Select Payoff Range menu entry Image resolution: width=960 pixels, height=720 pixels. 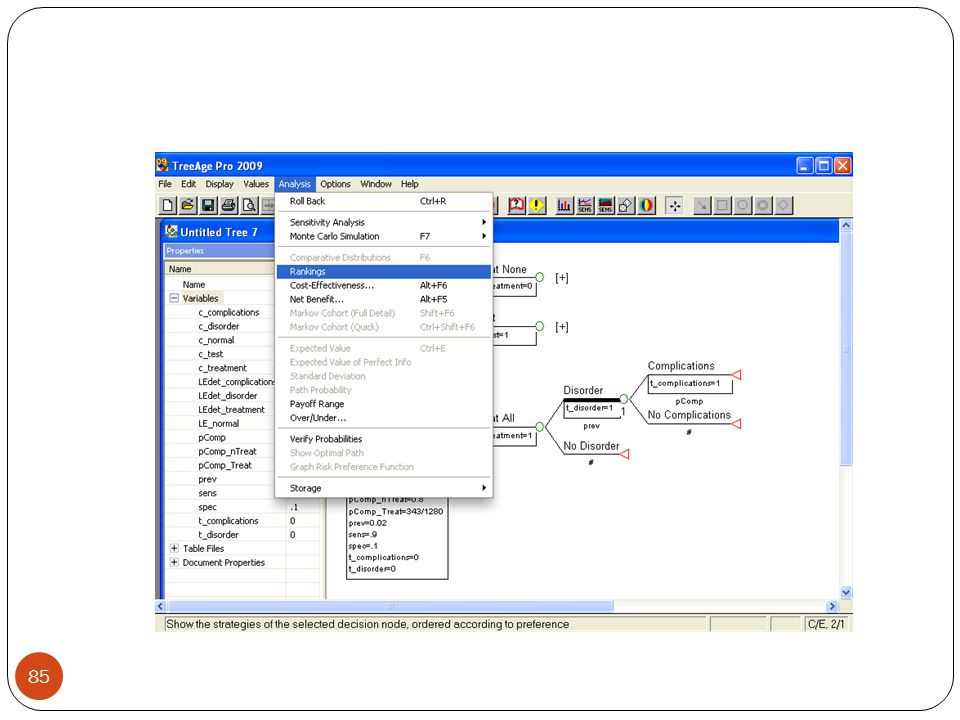click(x=384, y=404)
